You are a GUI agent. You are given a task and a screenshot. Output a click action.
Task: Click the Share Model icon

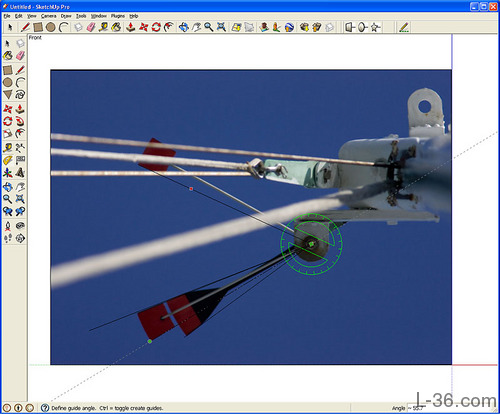tap(316, 27)
